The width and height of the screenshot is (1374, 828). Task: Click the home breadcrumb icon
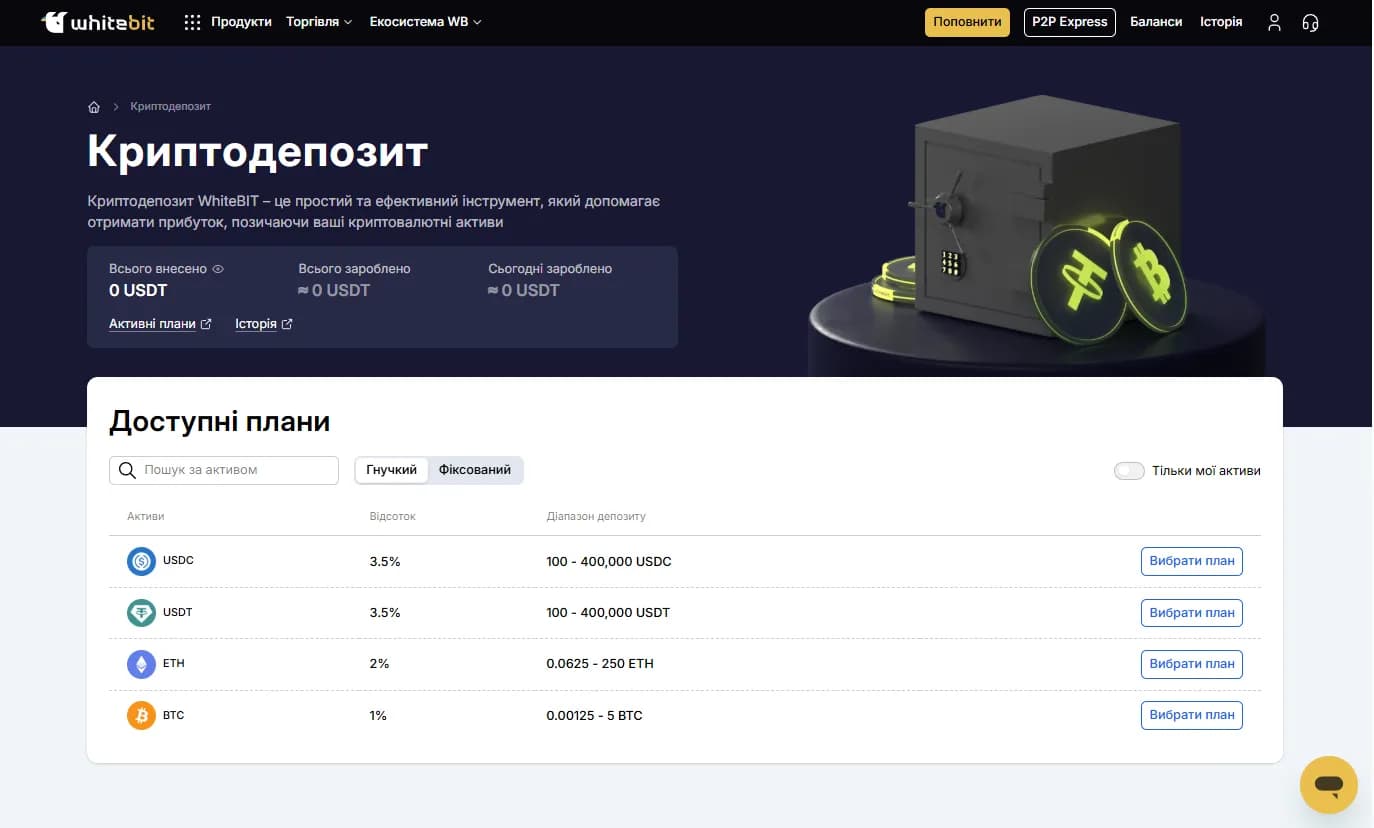94,107
